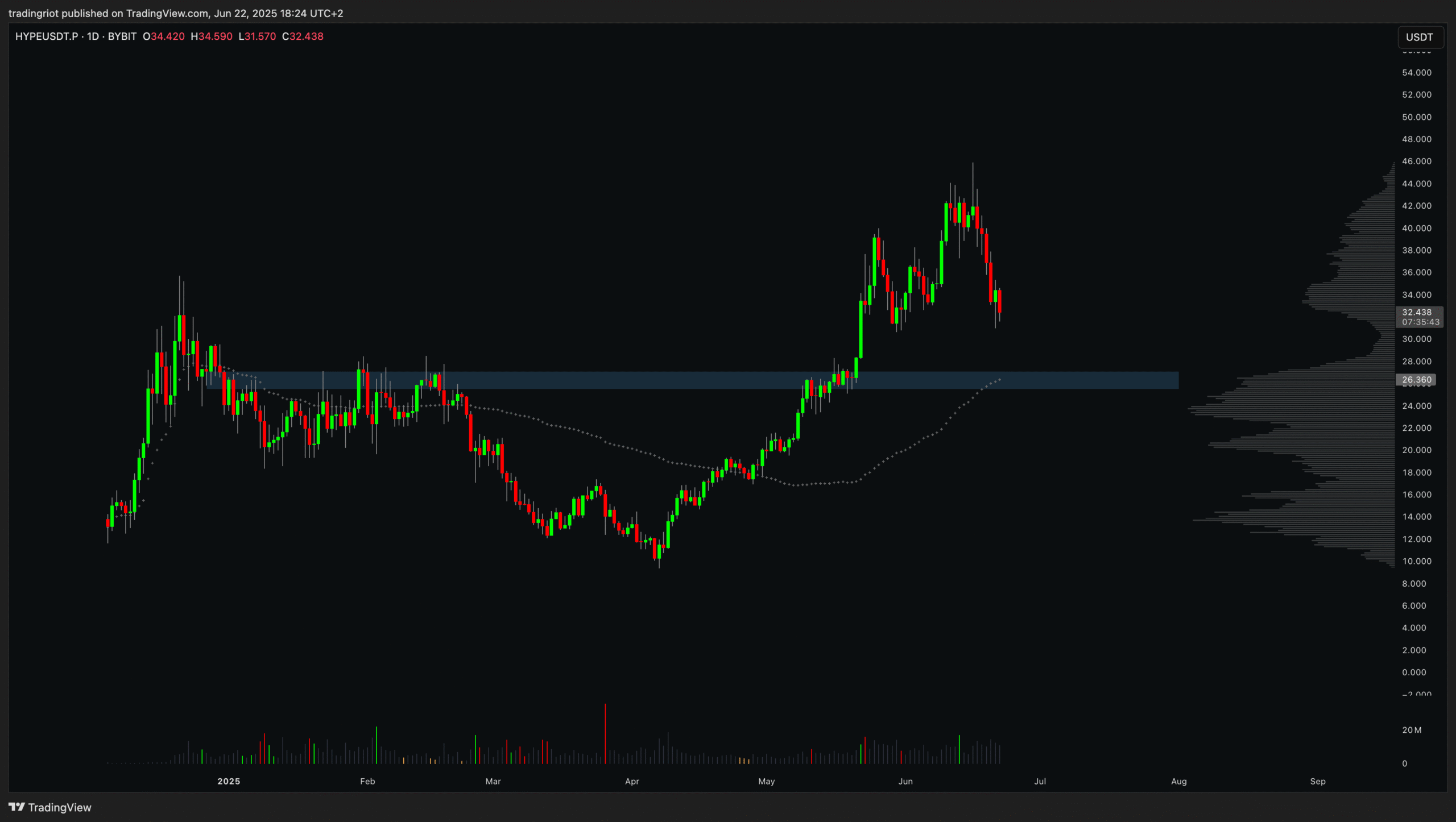Click the 2025 label on time axis

[229, 781]
